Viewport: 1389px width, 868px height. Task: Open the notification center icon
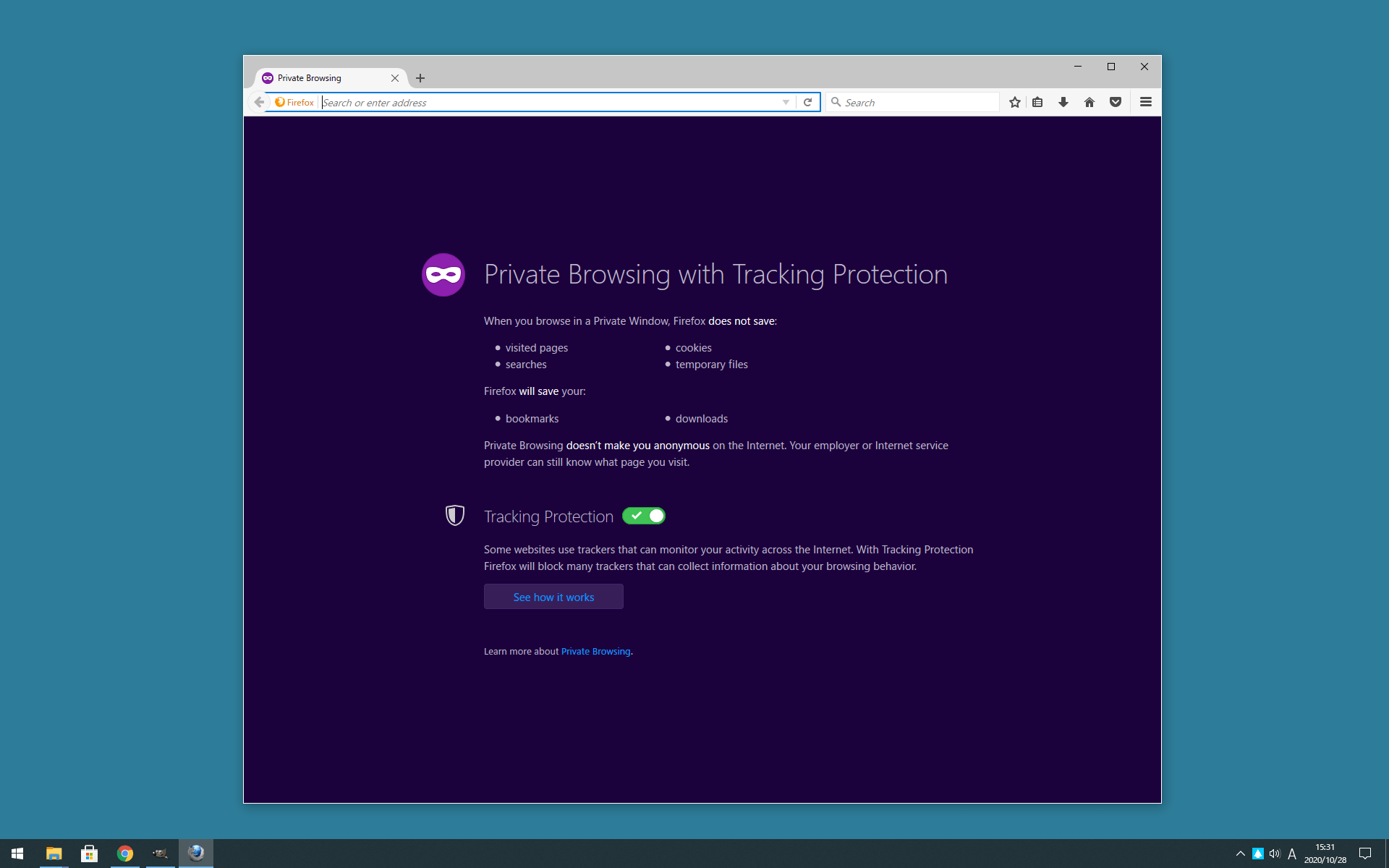[x=1365, y=854]
